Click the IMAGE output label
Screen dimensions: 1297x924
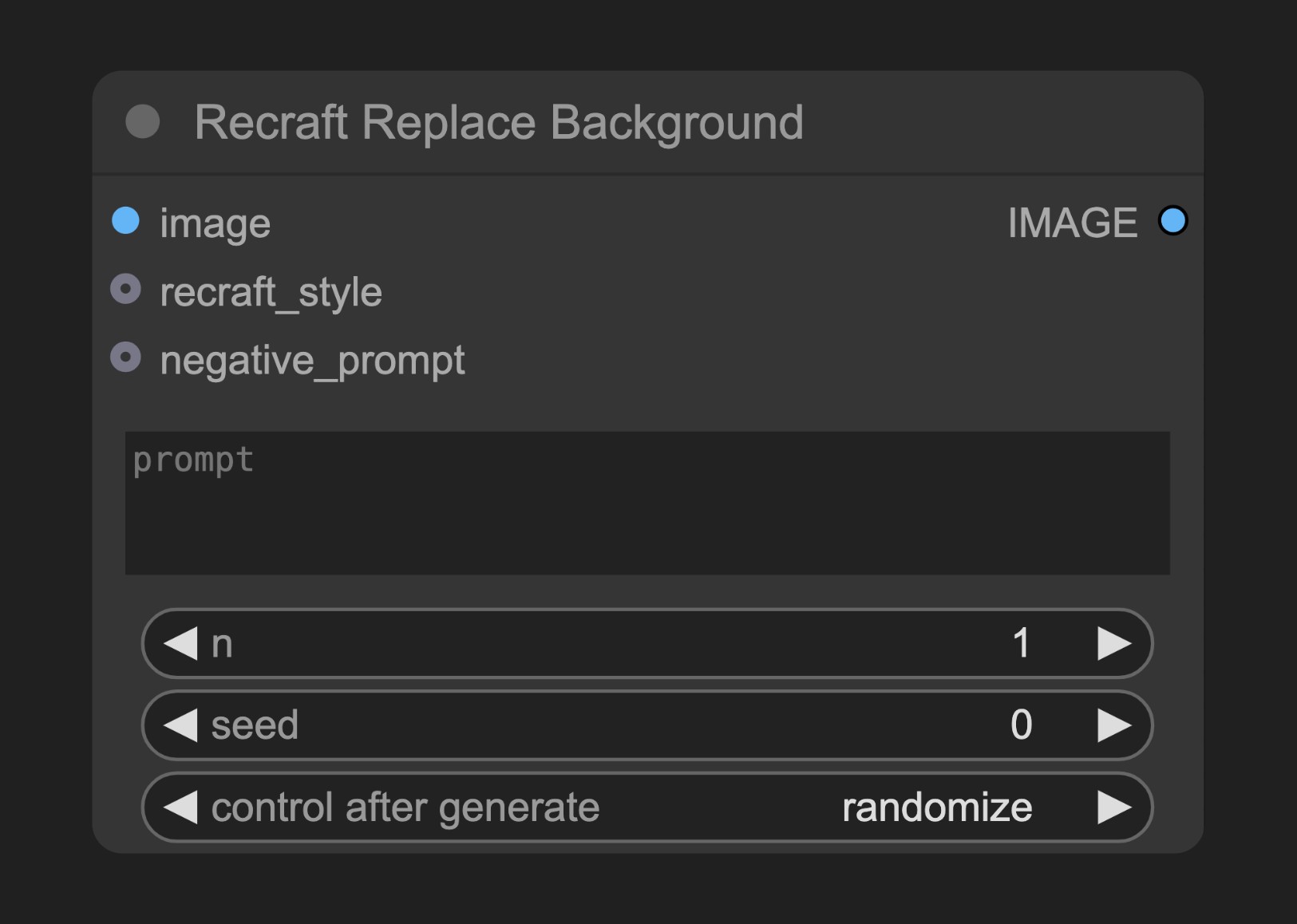pos(1072,223)
